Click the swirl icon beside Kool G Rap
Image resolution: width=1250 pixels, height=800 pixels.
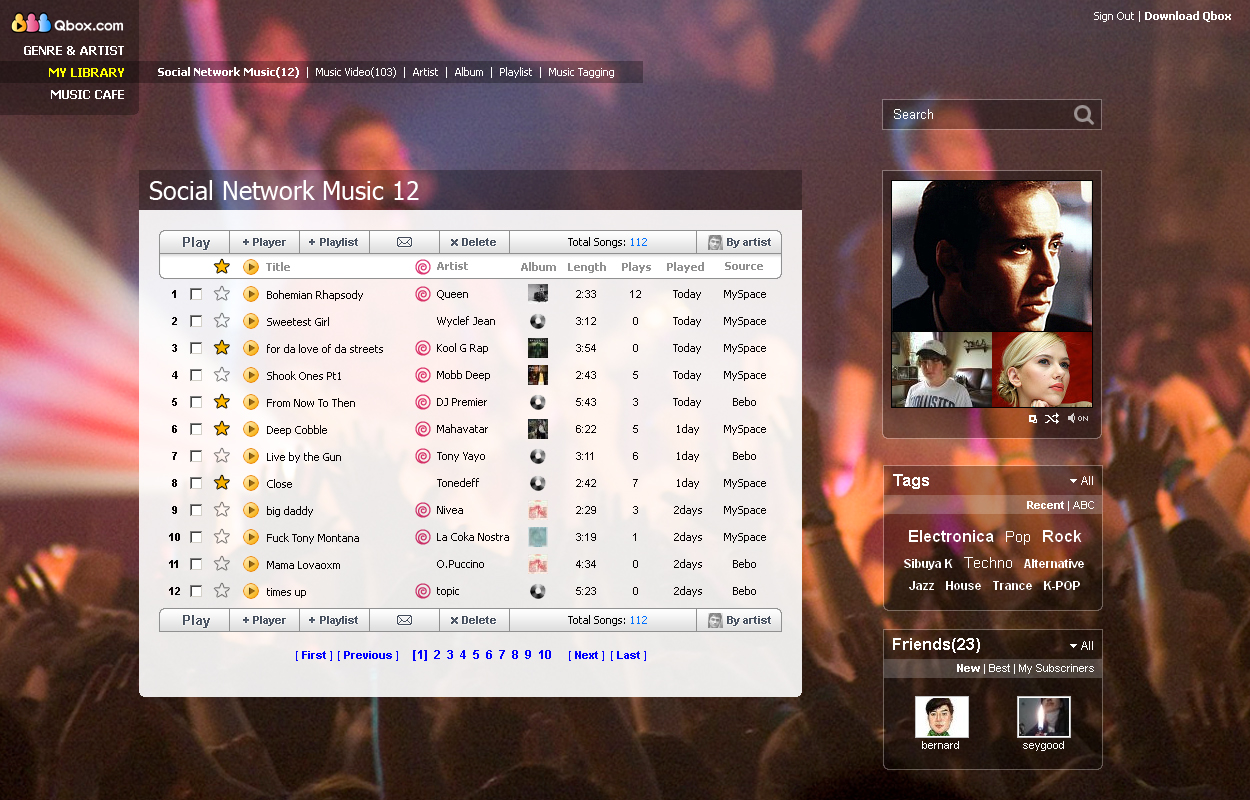[x=423, y=348]
